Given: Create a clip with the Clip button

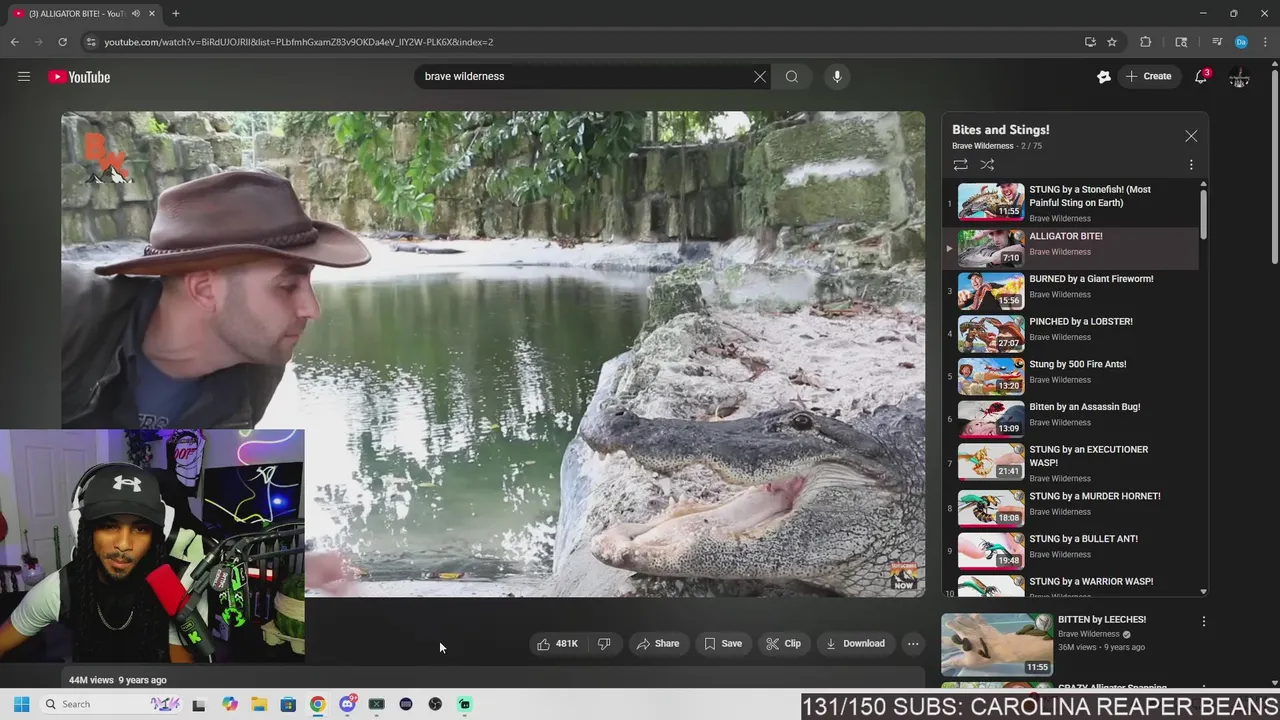Looking at the screenshot, I should pyautogui.click(x=783, y=644).
